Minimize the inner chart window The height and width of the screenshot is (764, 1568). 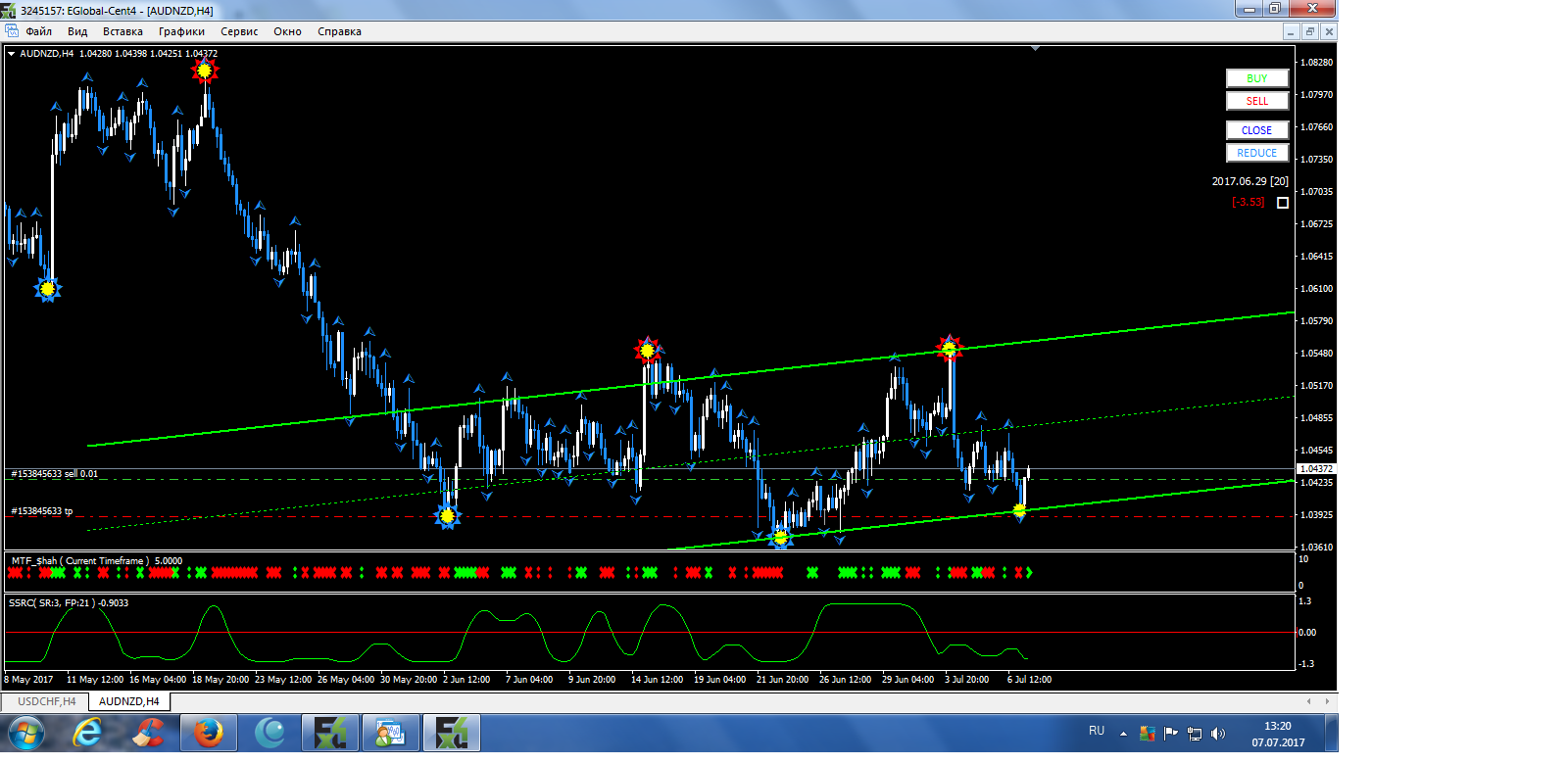[x=1291, y=31]
